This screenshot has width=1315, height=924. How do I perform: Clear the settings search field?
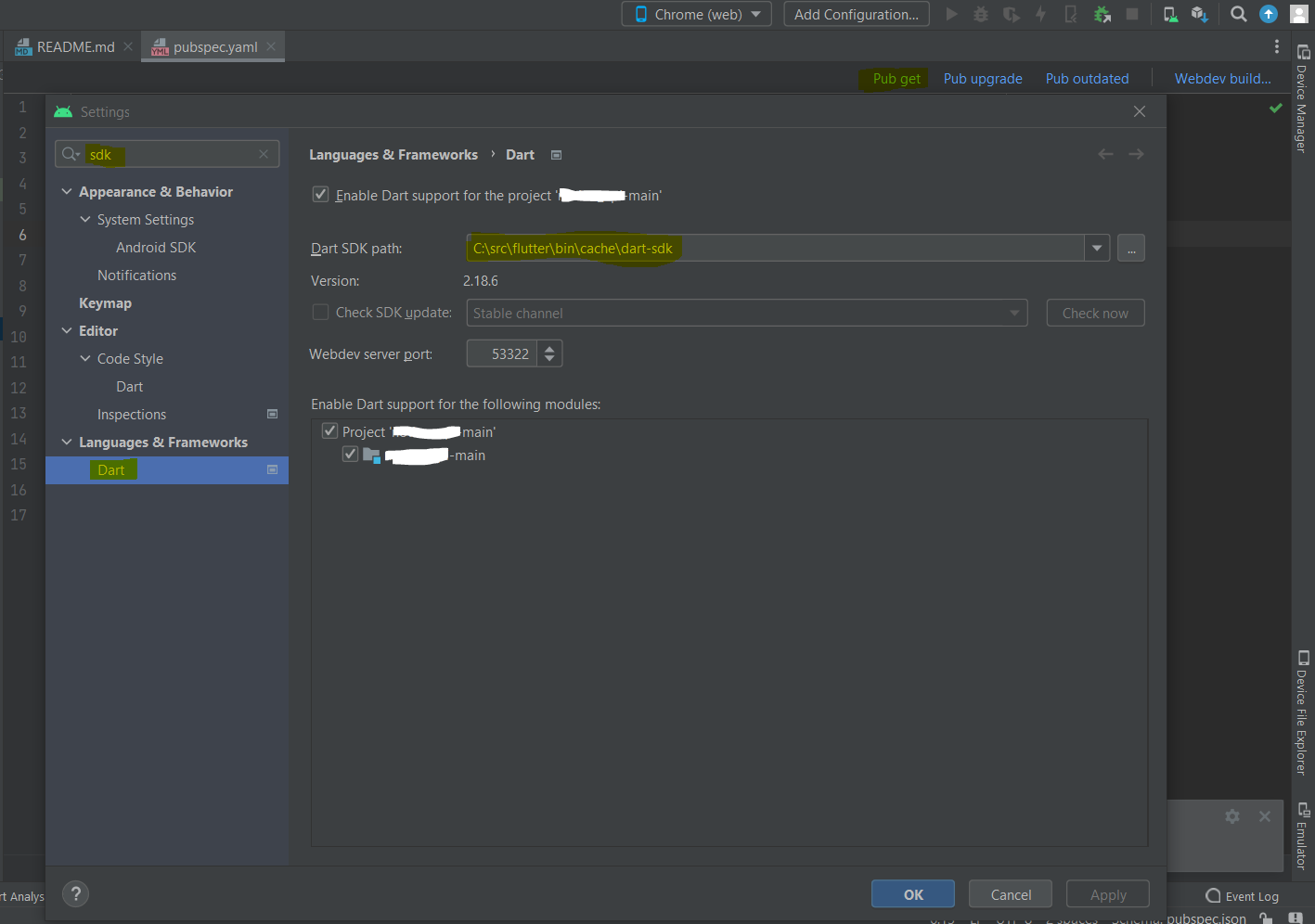coord(264,154)
